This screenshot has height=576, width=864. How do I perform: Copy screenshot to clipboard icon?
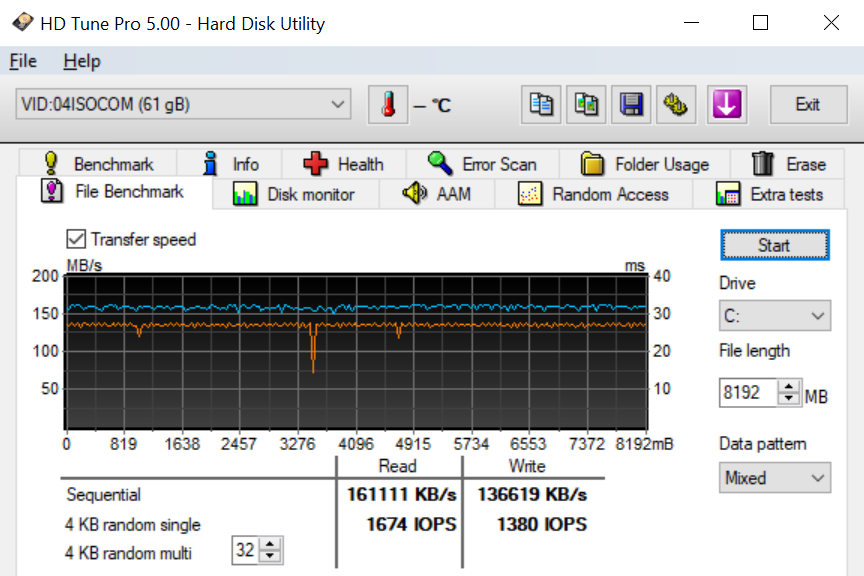[x=586, y=104]
